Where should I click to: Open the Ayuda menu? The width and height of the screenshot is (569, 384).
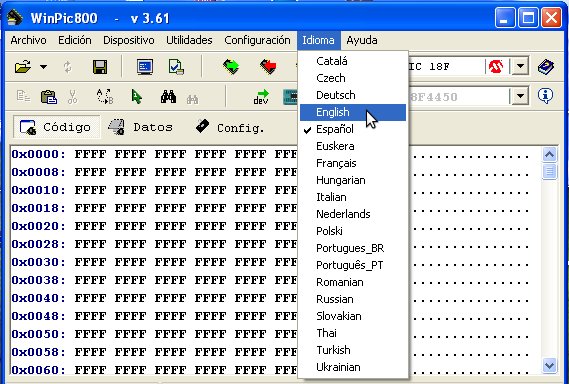pyautogui.click(x=362, y=40)
